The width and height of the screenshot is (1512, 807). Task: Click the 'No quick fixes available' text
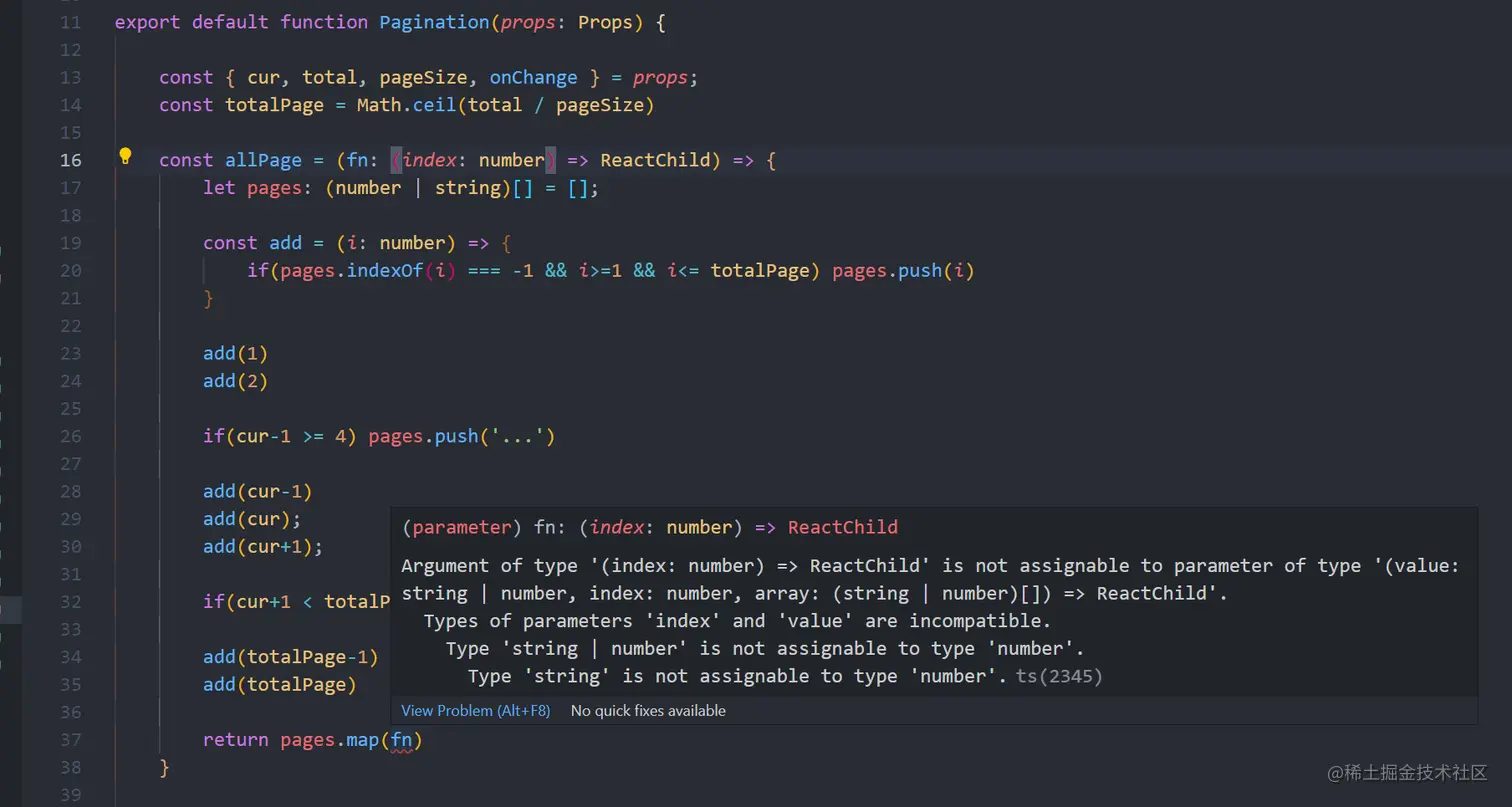[648, 711]
